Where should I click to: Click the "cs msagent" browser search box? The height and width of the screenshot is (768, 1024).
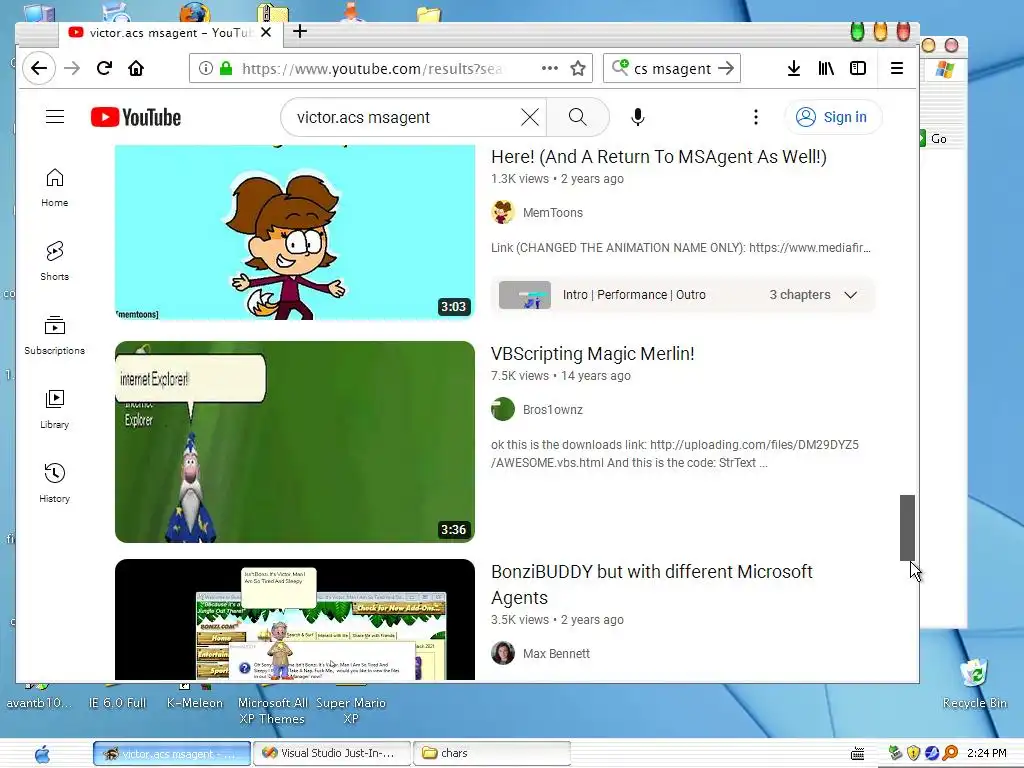[672, 69]
